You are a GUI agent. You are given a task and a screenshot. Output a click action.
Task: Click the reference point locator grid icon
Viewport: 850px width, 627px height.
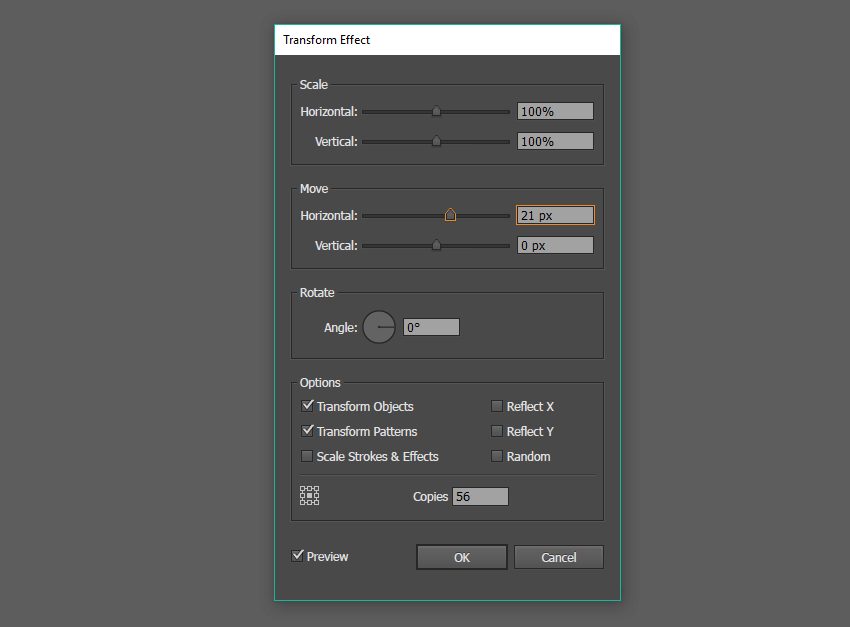tap(310, 496)
